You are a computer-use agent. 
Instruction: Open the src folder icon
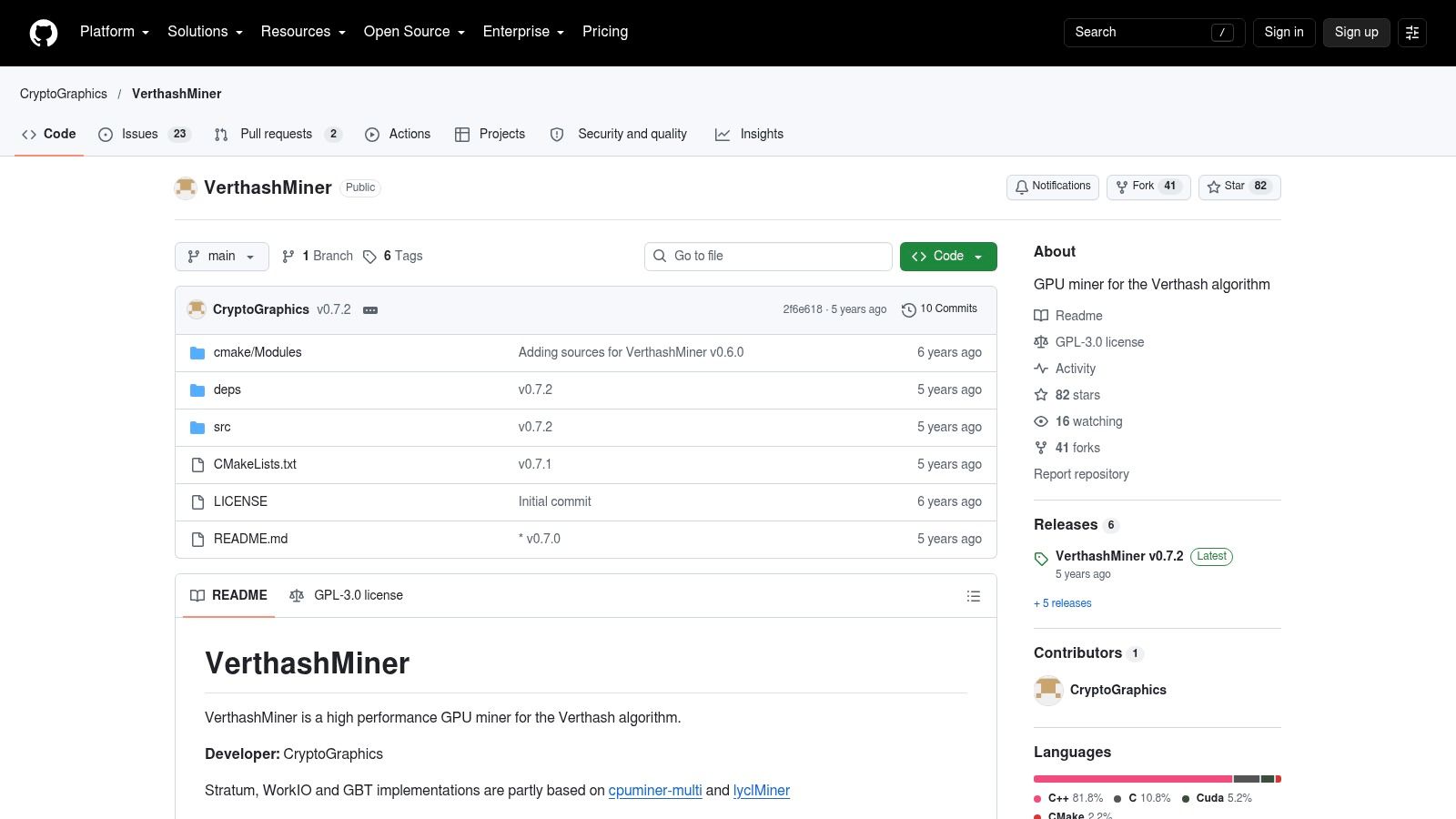[197, 428]
